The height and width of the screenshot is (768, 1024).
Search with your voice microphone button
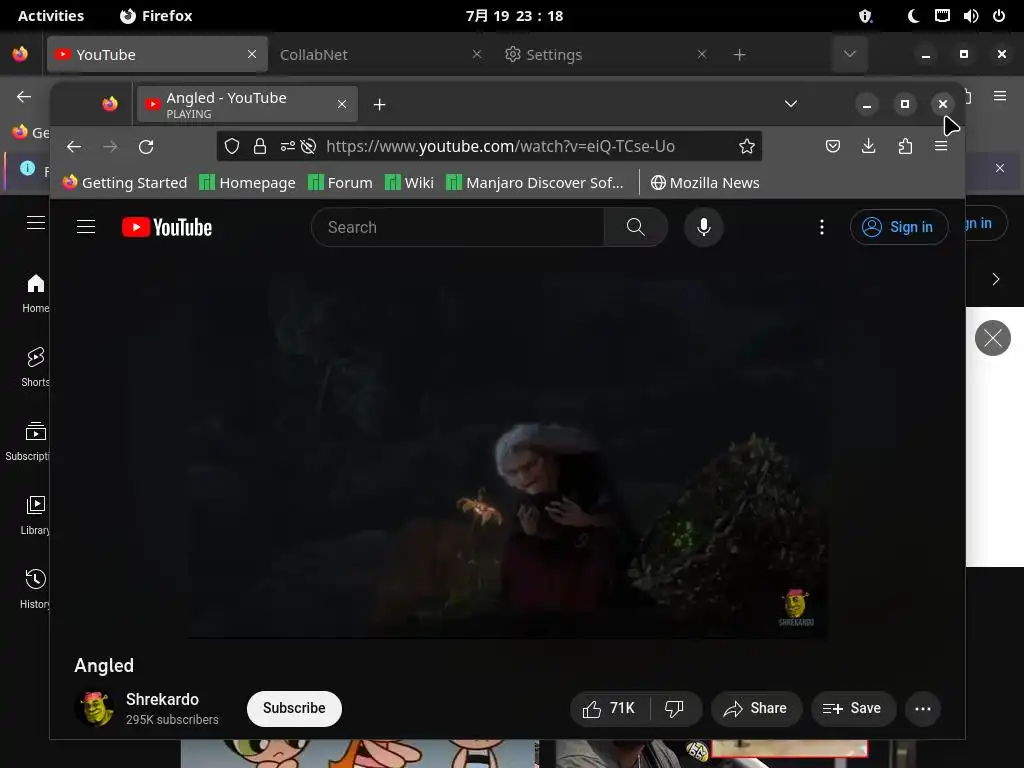click(703, 227)
